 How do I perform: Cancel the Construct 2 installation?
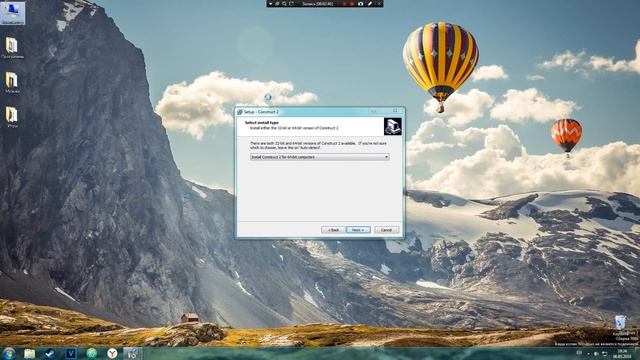386,230
